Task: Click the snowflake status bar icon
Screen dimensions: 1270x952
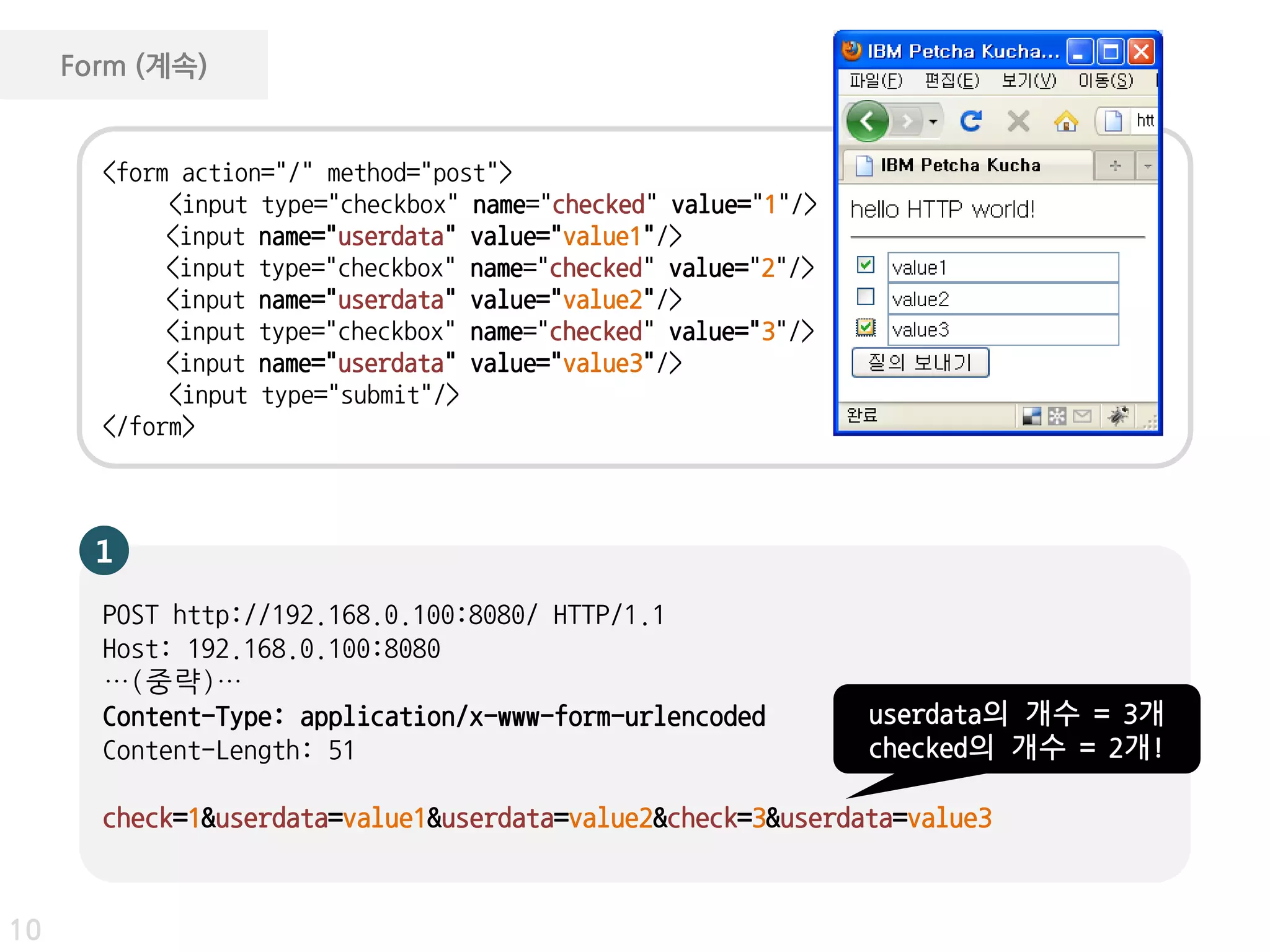Action: point(1057,416)
